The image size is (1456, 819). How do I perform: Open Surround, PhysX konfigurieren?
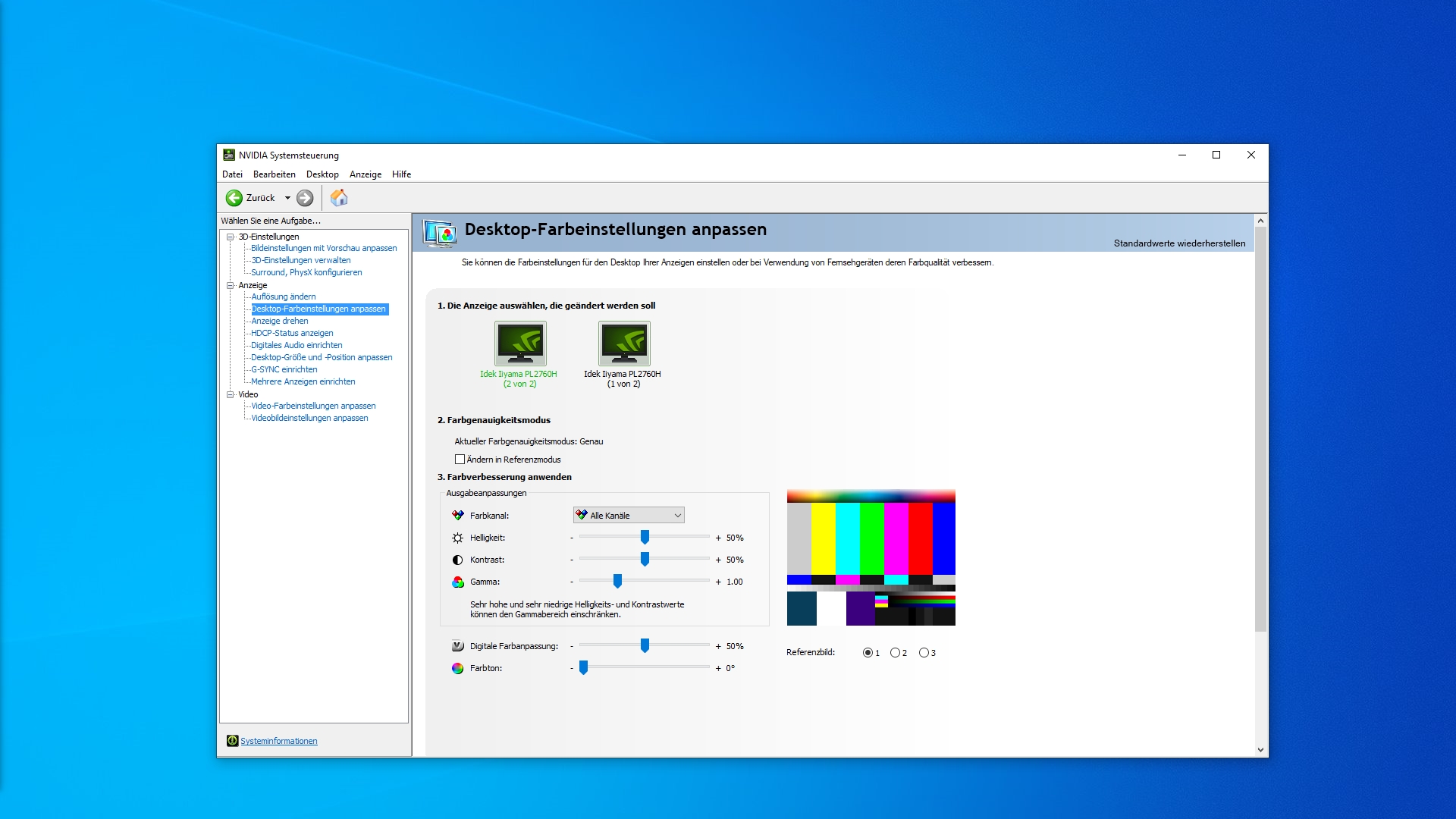(306, 272)
